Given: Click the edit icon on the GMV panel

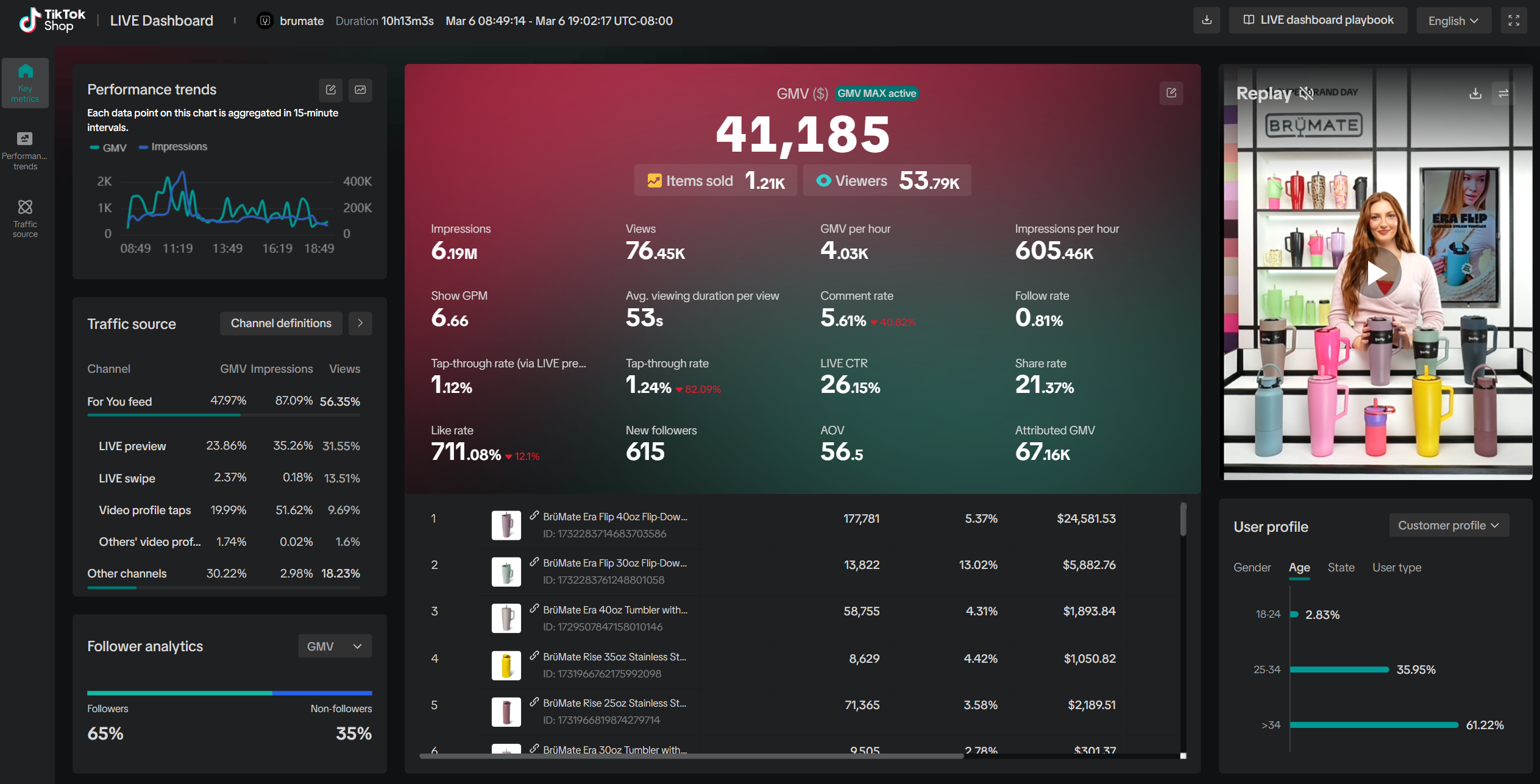Looking at the screenshot, I should (1171, 93).
